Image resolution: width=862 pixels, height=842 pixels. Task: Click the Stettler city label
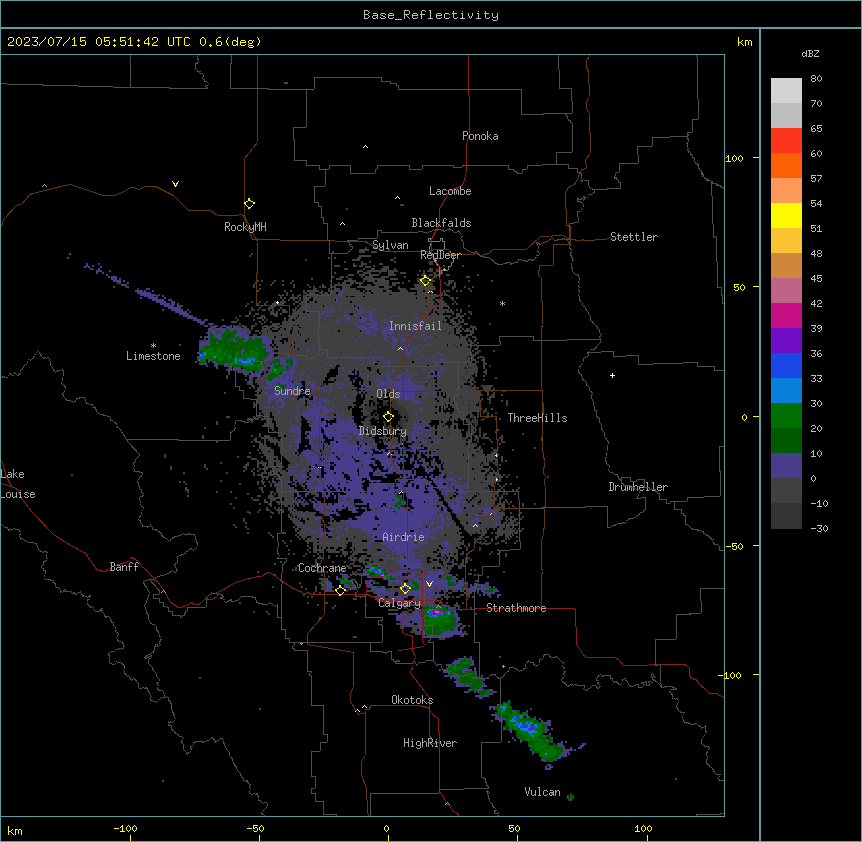pos(634,237)
